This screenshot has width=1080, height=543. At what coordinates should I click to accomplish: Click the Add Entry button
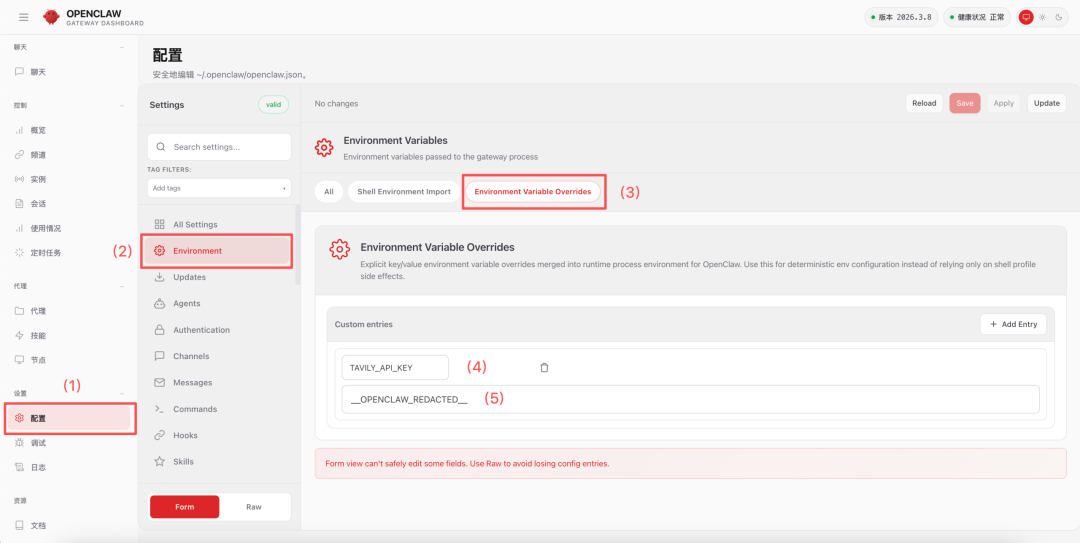click(1012, 324)
